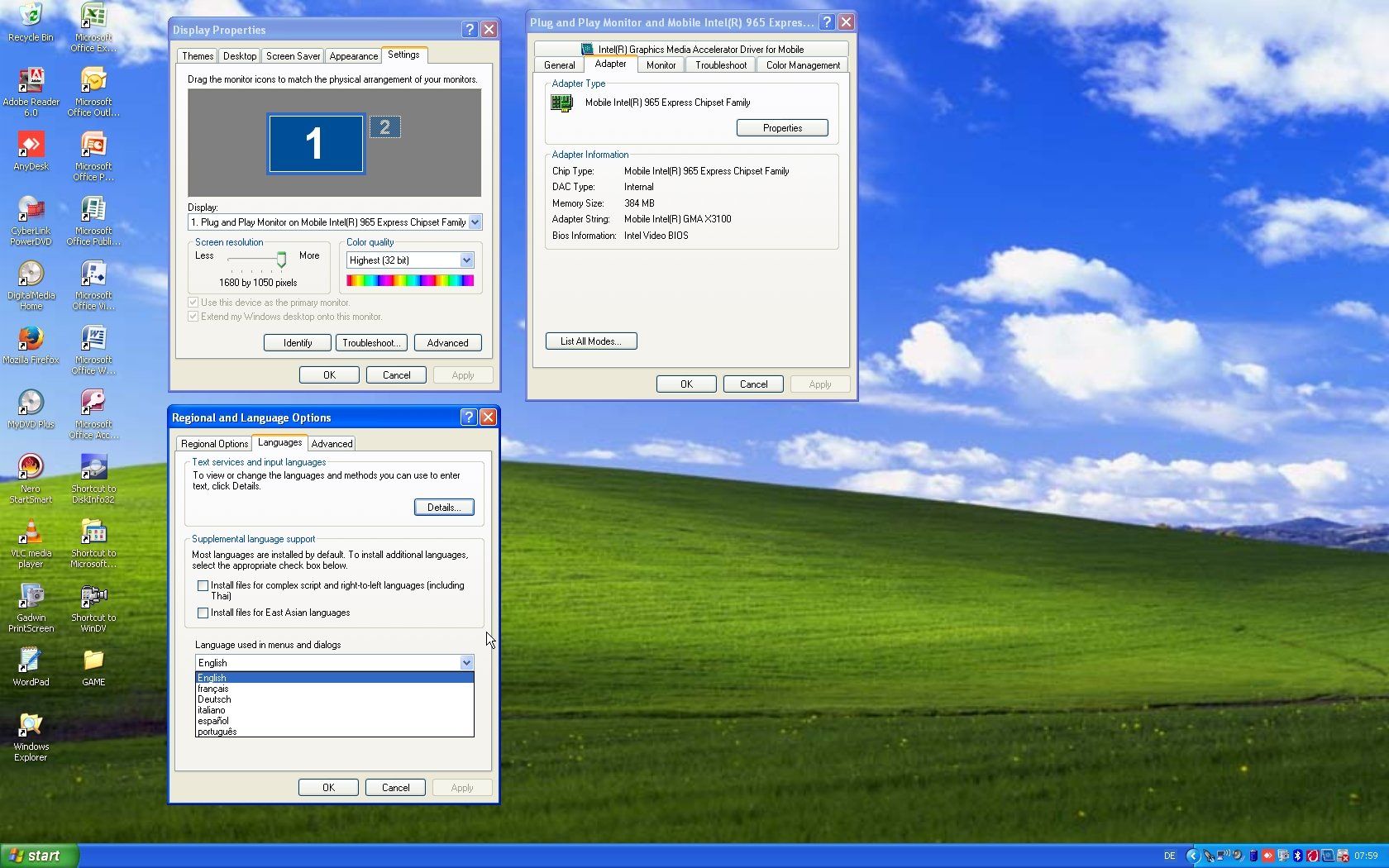Select Microsoft Office Word shortcut
The height and width of the screenshot is (868, 1389).
[93, 350]
